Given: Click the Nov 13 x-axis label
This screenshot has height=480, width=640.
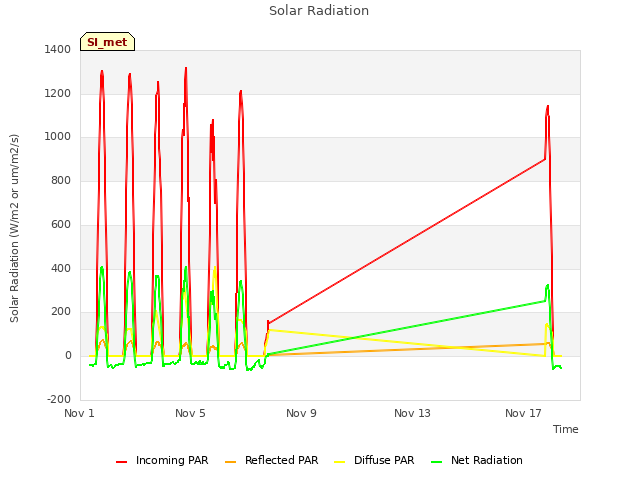Looking at the screenshot, I should point(412,413).
